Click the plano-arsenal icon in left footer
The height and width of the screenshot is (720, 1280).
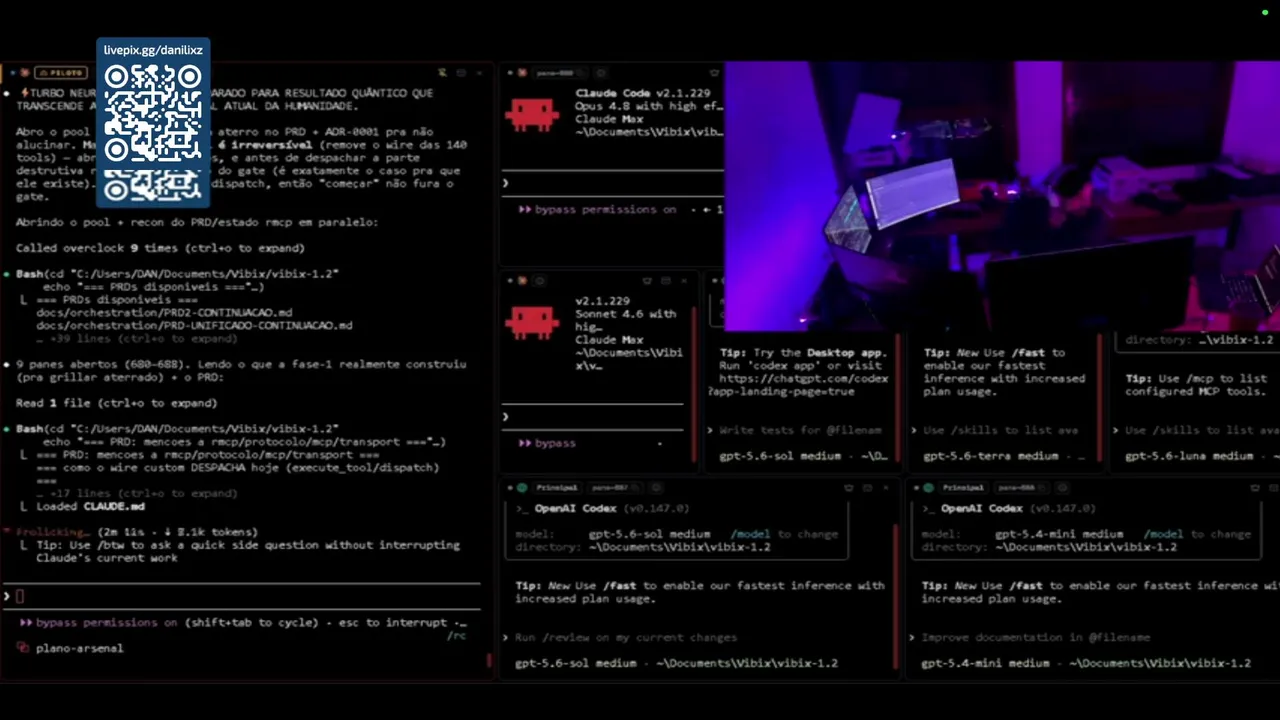[x=23, y=648]
